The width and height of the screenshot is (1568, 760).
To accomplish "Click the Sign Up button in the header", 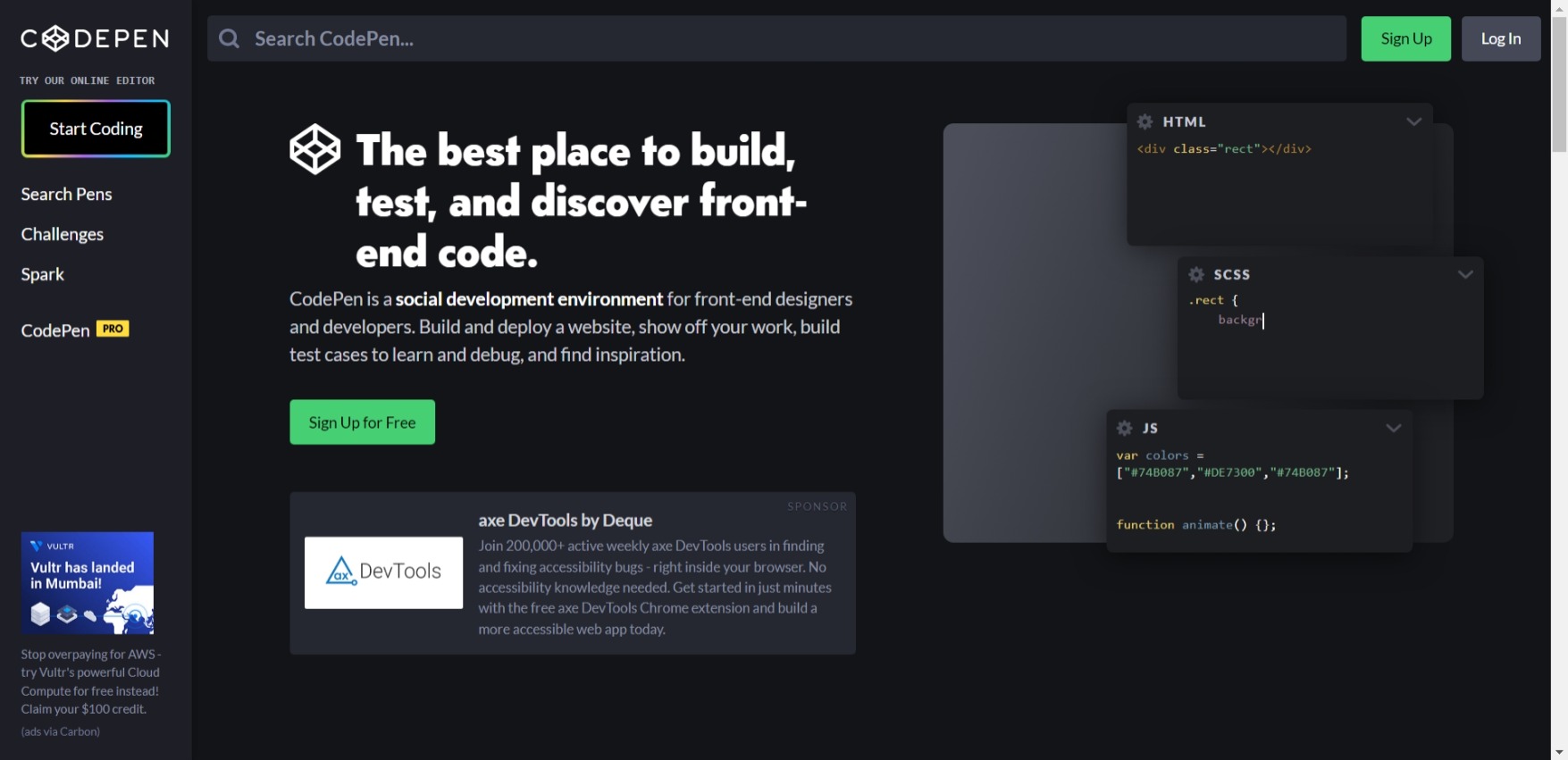I will coord(1406,38).
